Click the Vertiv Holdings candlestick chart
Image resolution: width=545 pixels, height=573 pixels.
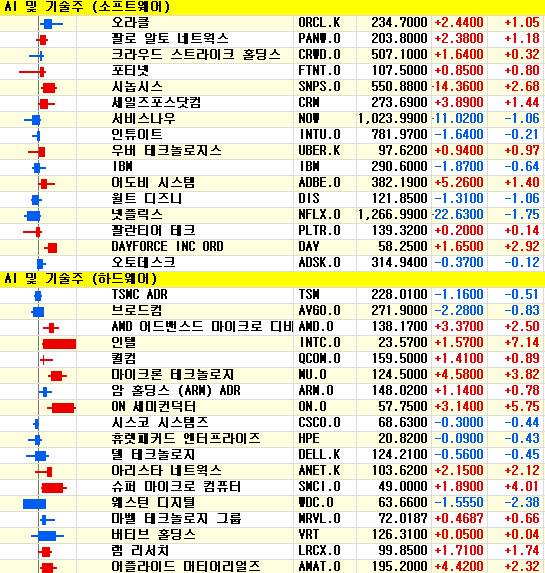(48, 536)
